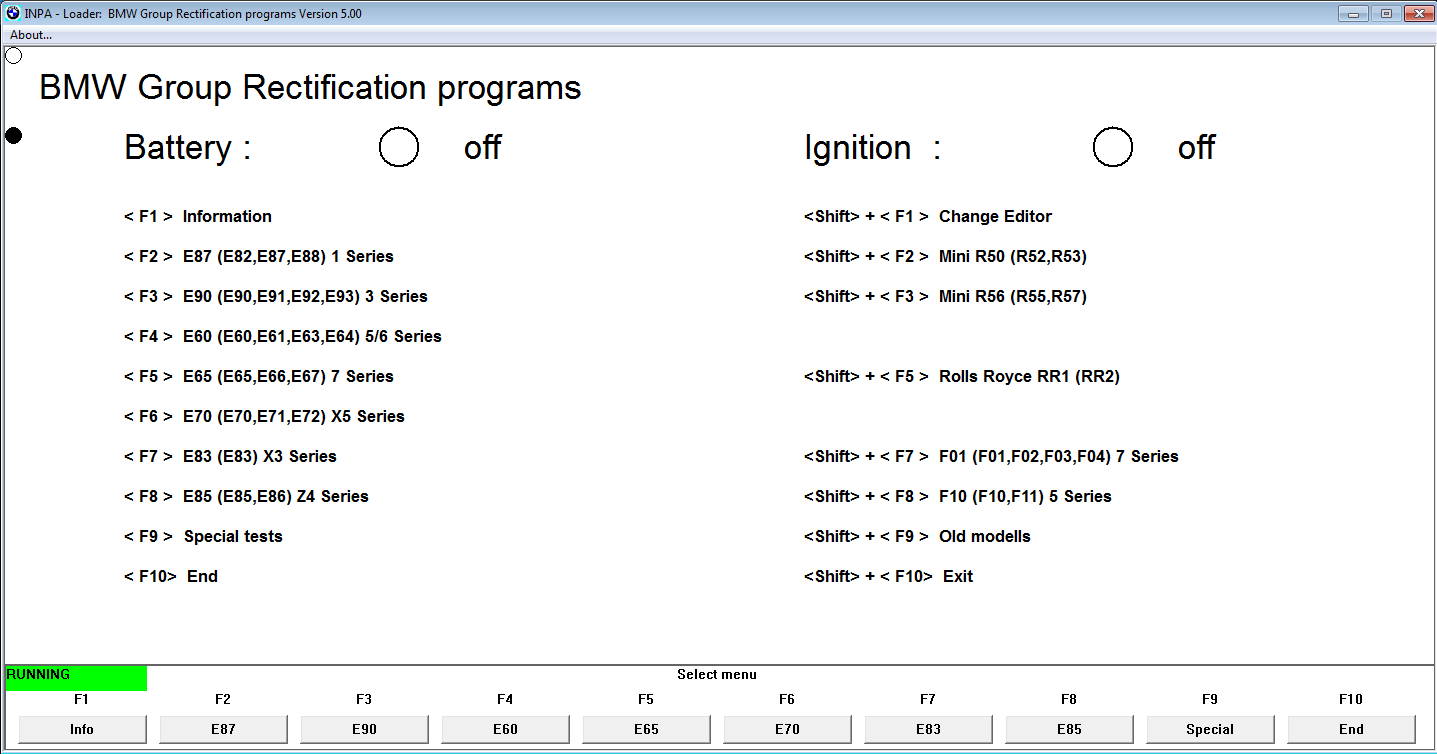1437x754 pixels.
Task: Select '<Shift> + < F10> Exit' line
Action: 888,576
